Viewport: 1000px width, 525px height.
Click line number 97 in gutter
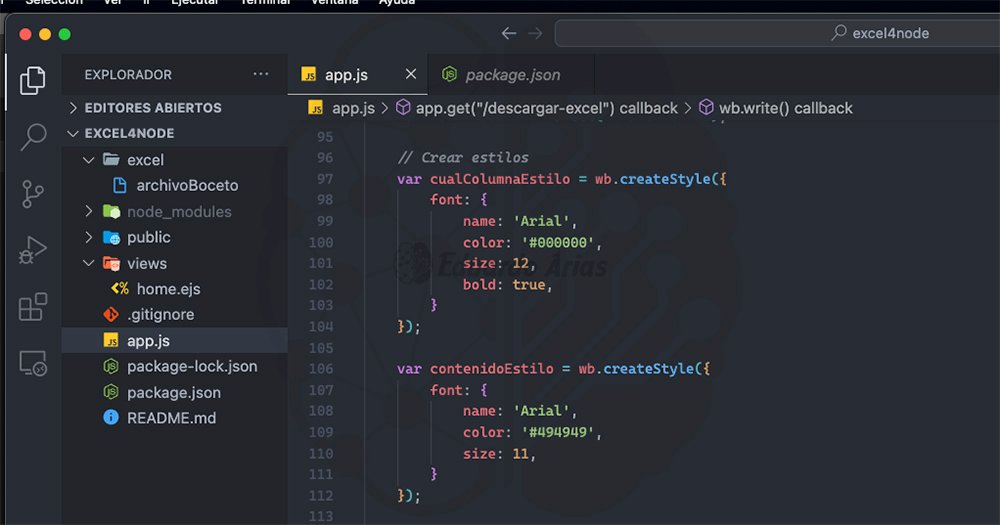[325, 179]
